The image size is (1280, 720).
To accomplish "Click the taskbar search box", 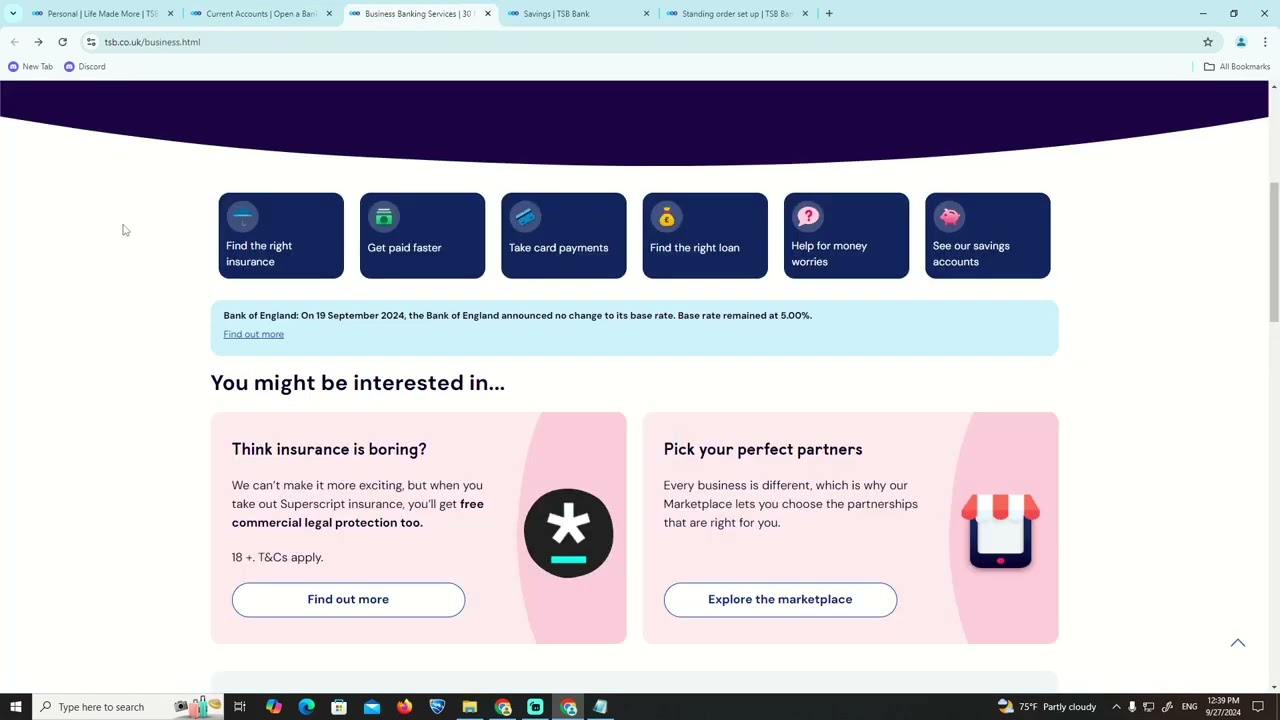I will coord(128,707).
